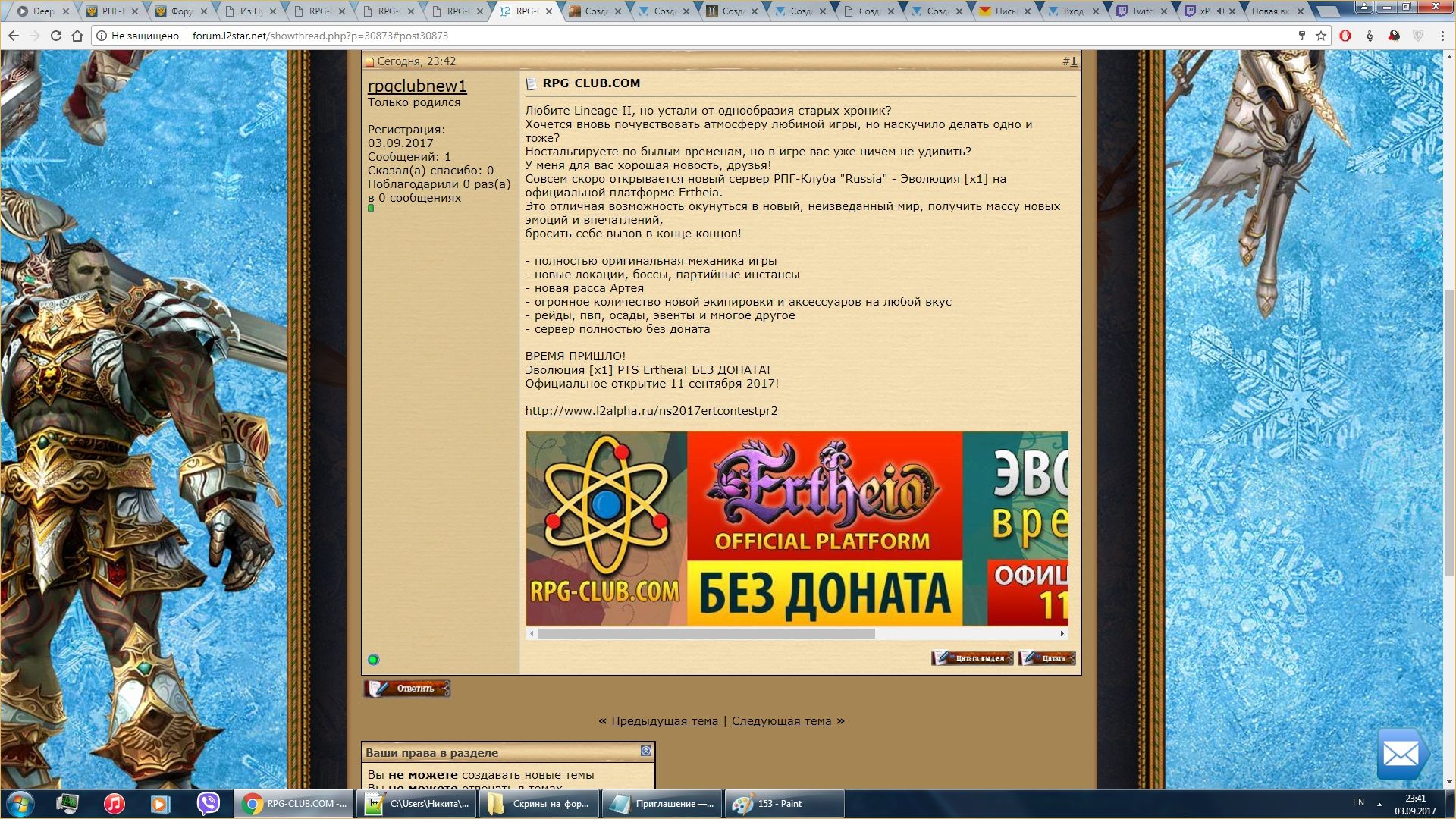The width and height of the screenshot is (1456, 819).
Task: Click the Ertheia Official Platform banner image
Action: 797,529
